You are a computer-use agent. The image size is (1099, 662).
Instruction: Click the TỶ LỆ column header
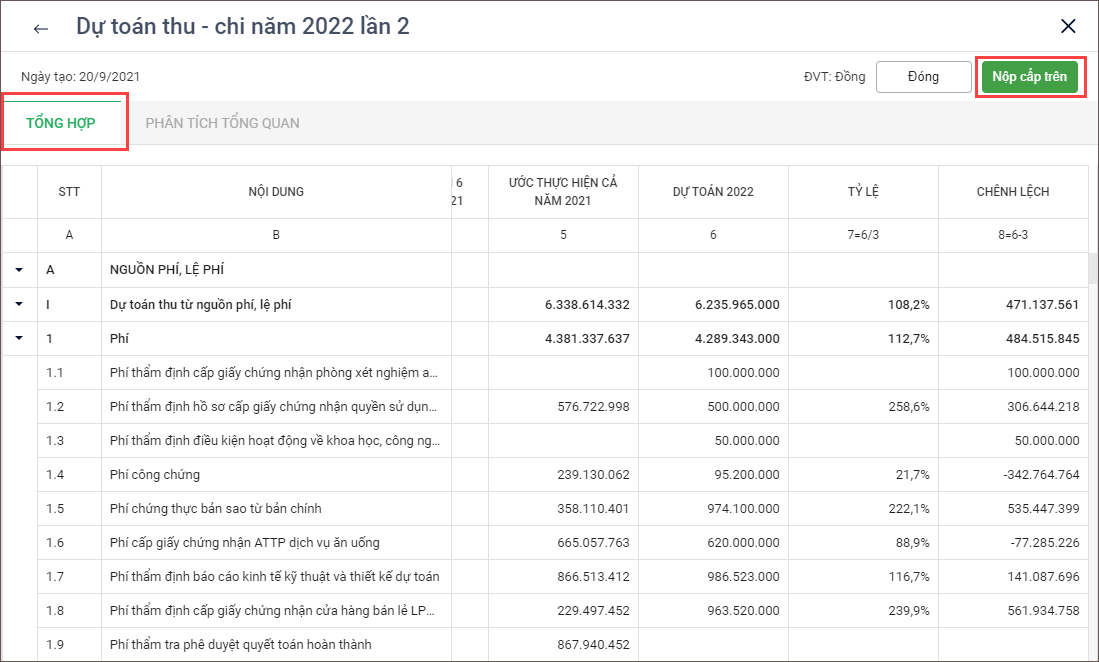point(862,192)
